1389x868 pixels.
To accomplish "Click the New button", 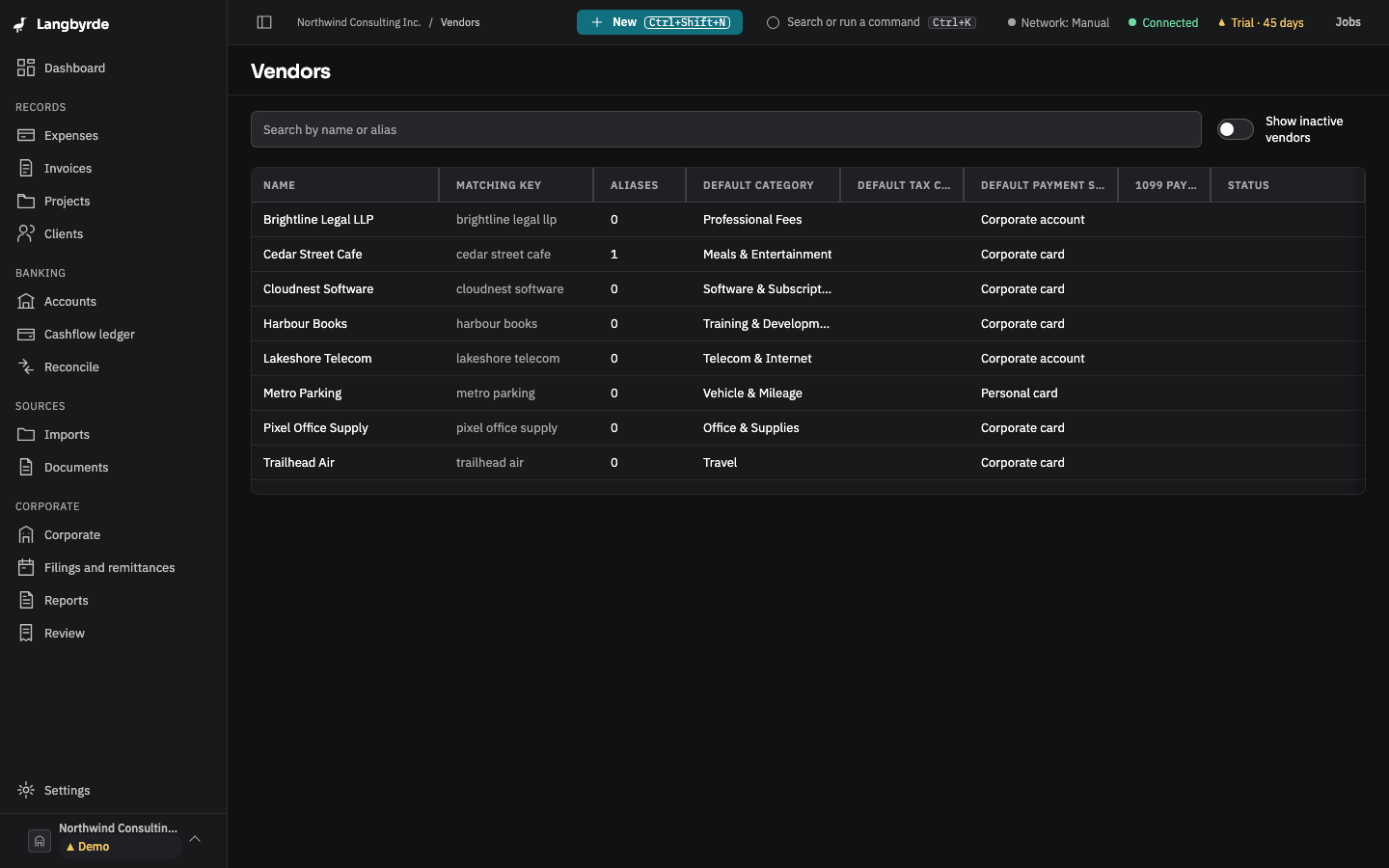I will pyautogui.click(x=660, y=22).
